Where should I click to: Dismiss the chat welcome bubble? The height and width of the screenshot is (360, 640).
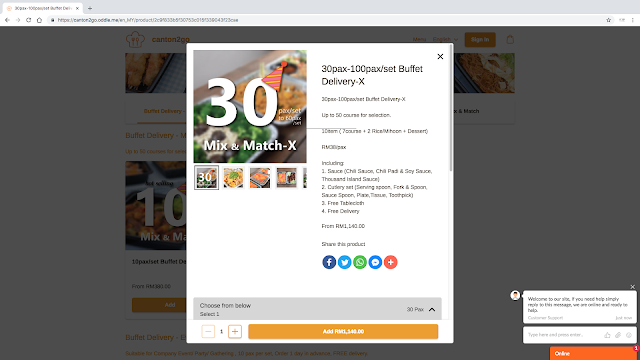click(633, 287)
